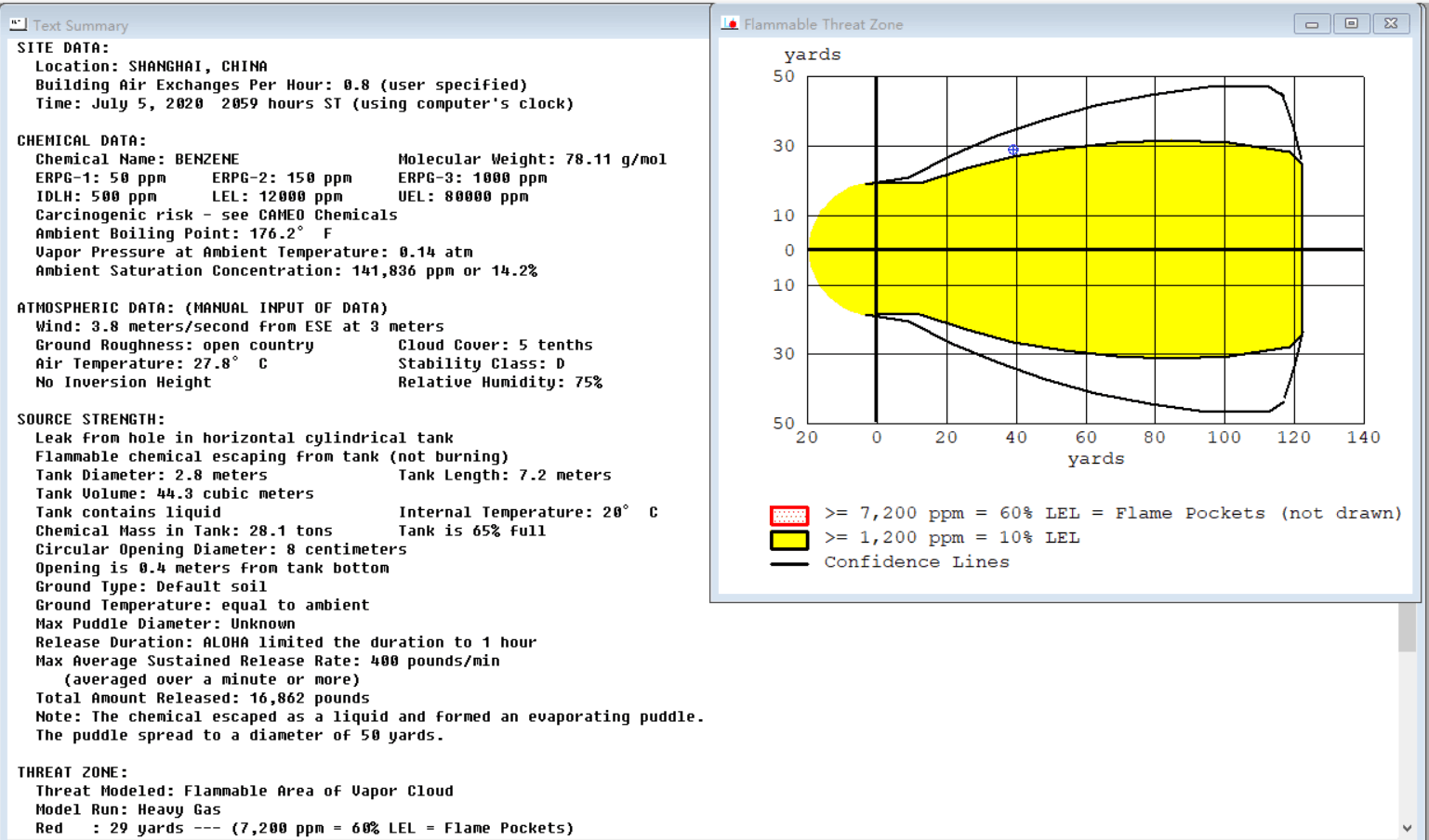Click 'LEL: 12000 ppm' value
Screen dimensions: 1429x840
pos(277,197)
